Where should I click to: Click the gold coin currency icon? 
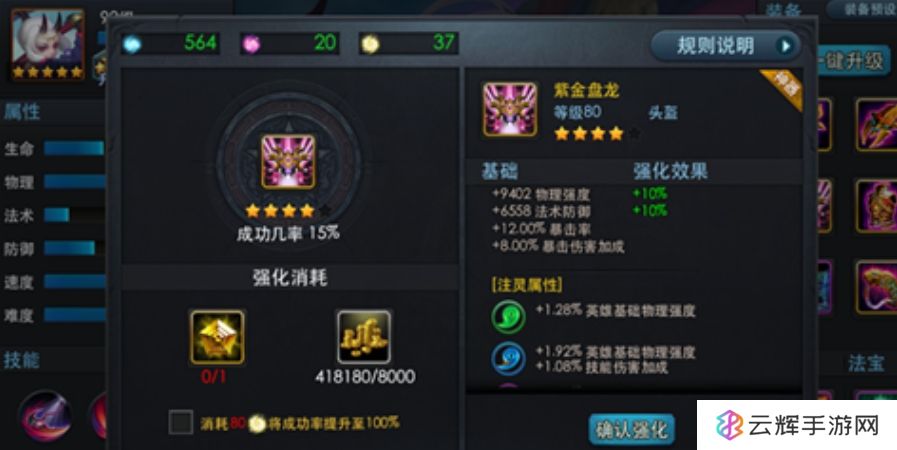(370, 44)
